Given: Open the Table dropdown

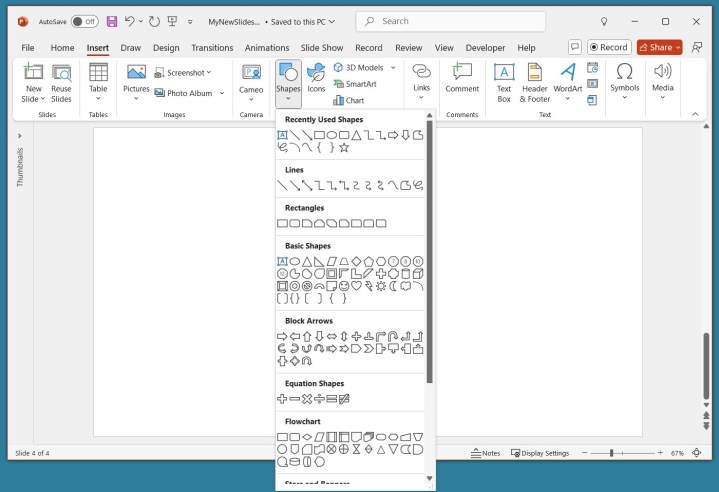Looking at the screenshot, I should tap(98, 80).
